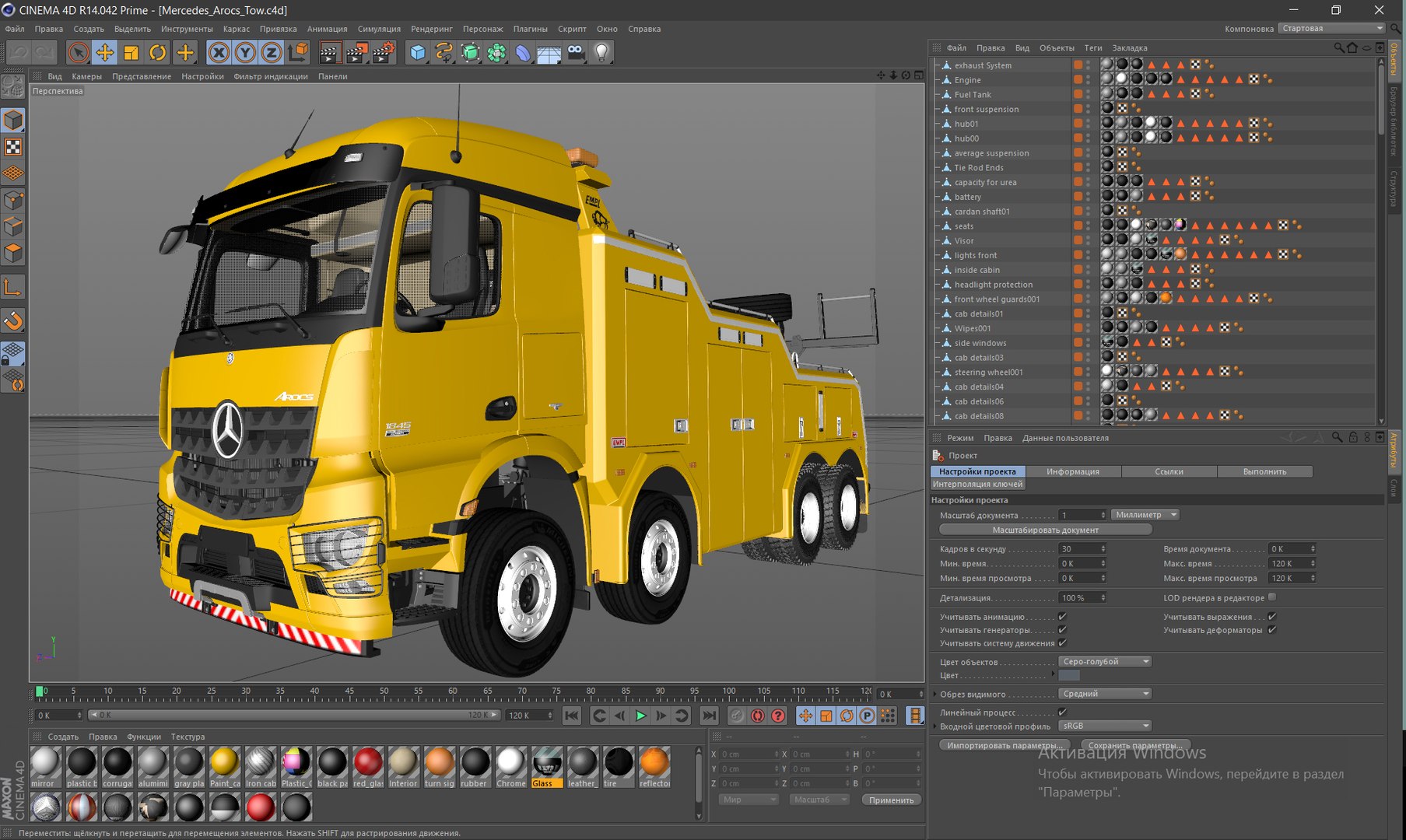The height and width of the screenshot is (840, 1406).
Task: Open the spline pen tools
Action: coord(444,52)
